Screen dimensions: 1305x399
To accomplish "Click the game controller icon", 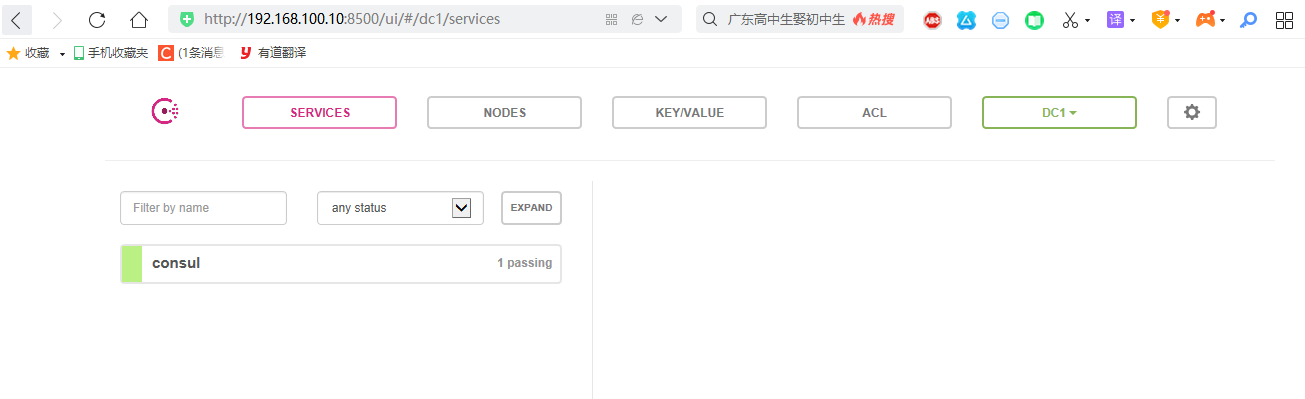I will click(1206, 19).
